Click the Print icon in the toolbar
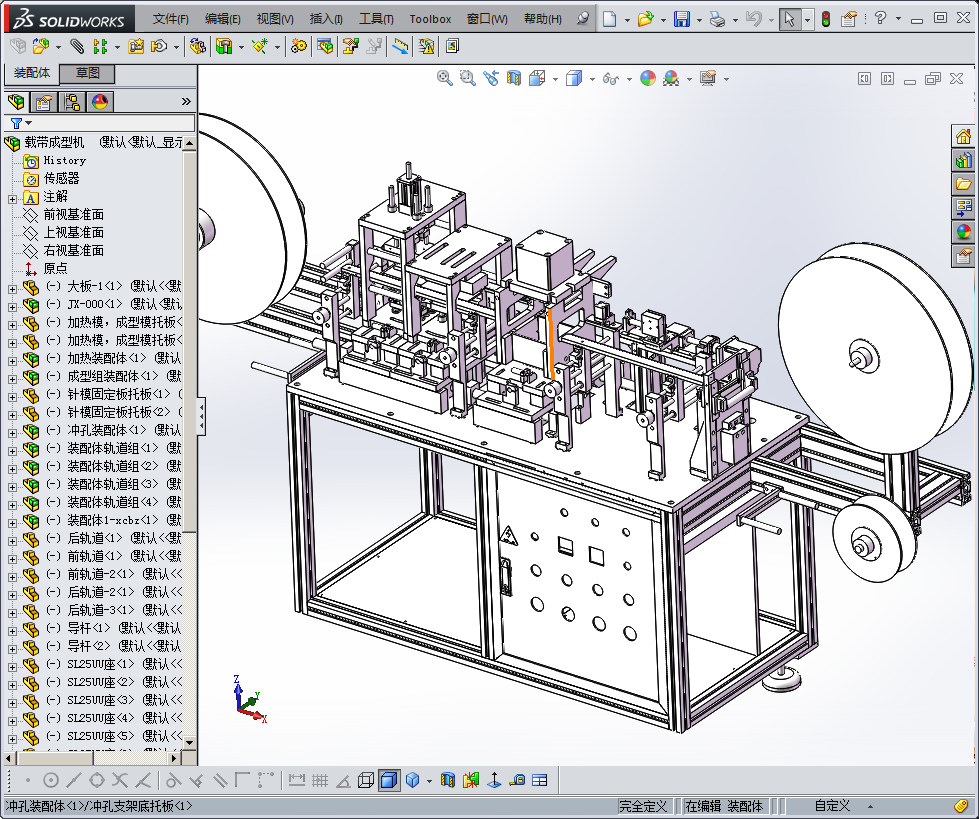This screenshot has height=819, width=979. (x=717, y=19)
